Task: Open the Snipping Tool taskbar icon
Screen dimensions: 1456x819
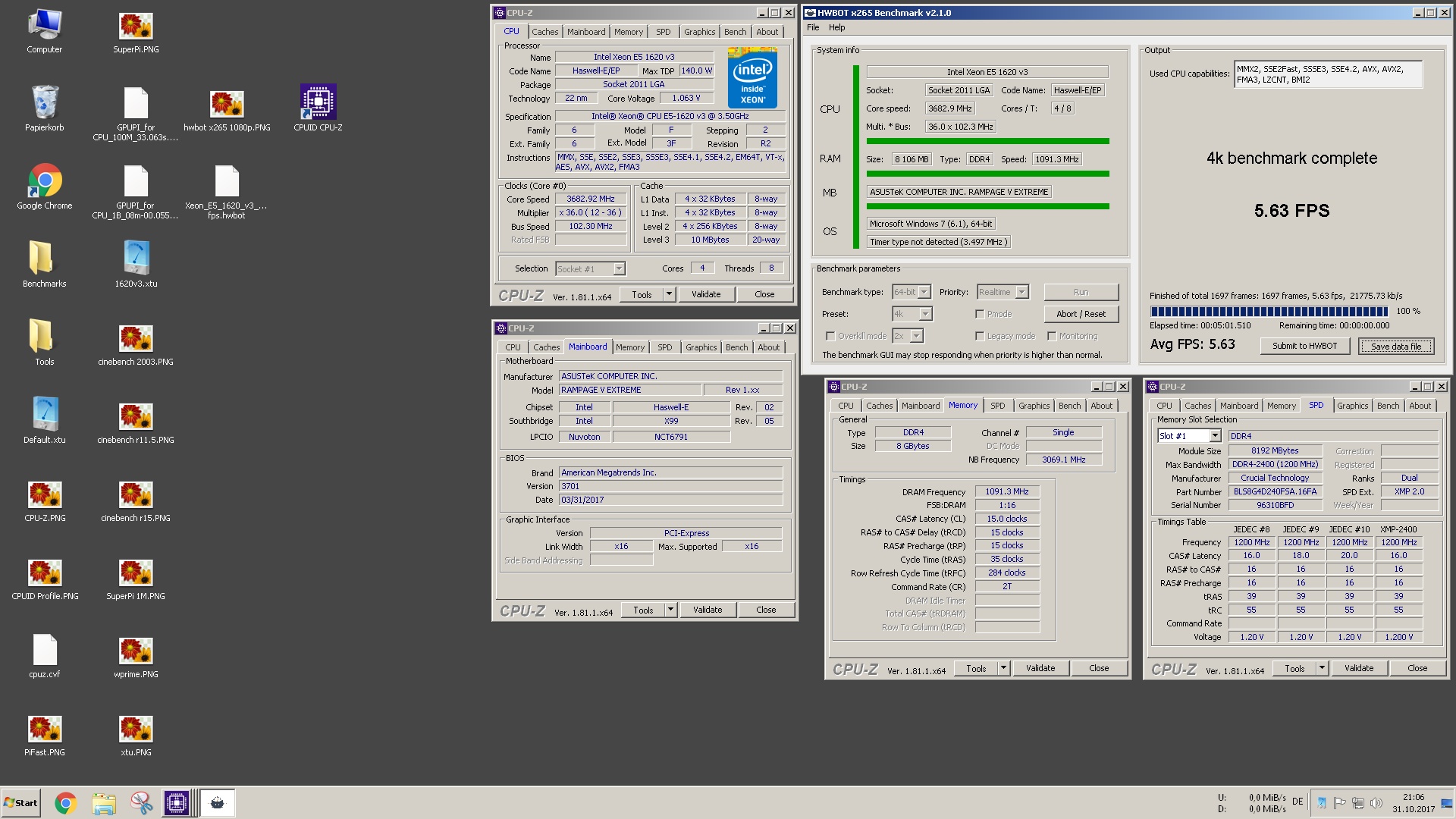Action: 141,803
